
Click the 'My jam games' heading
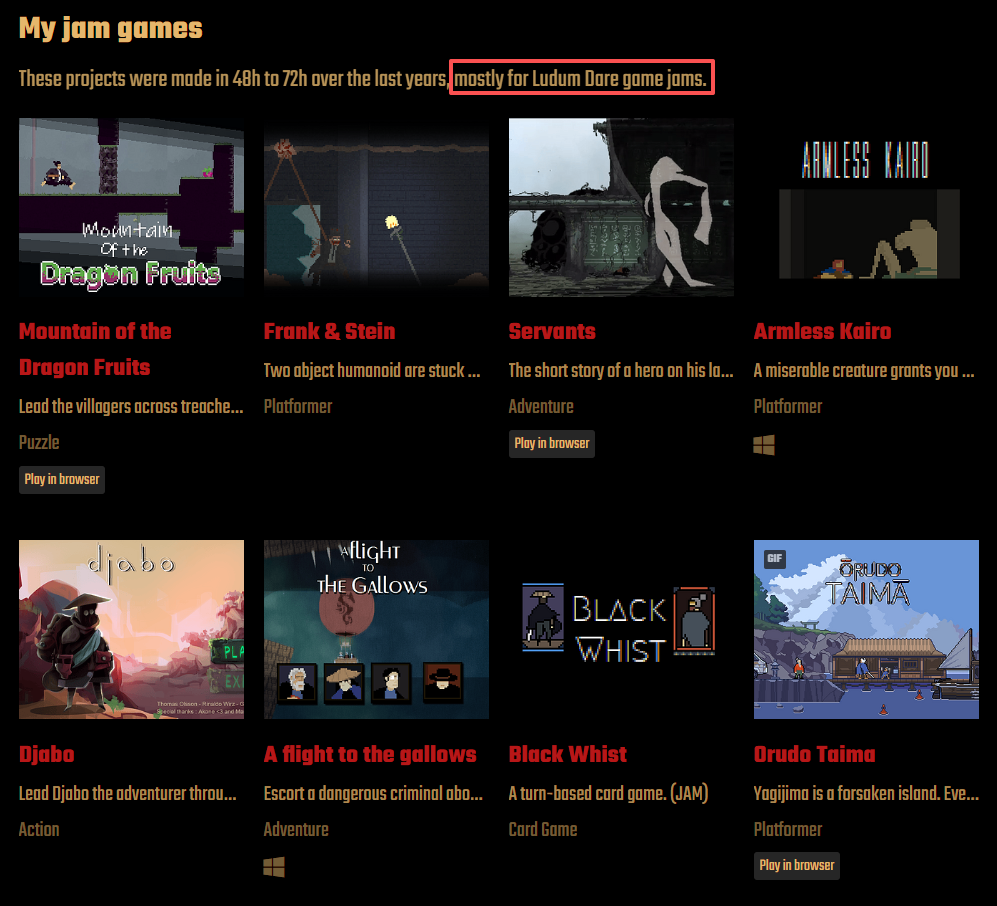click(x=111, y=29)
